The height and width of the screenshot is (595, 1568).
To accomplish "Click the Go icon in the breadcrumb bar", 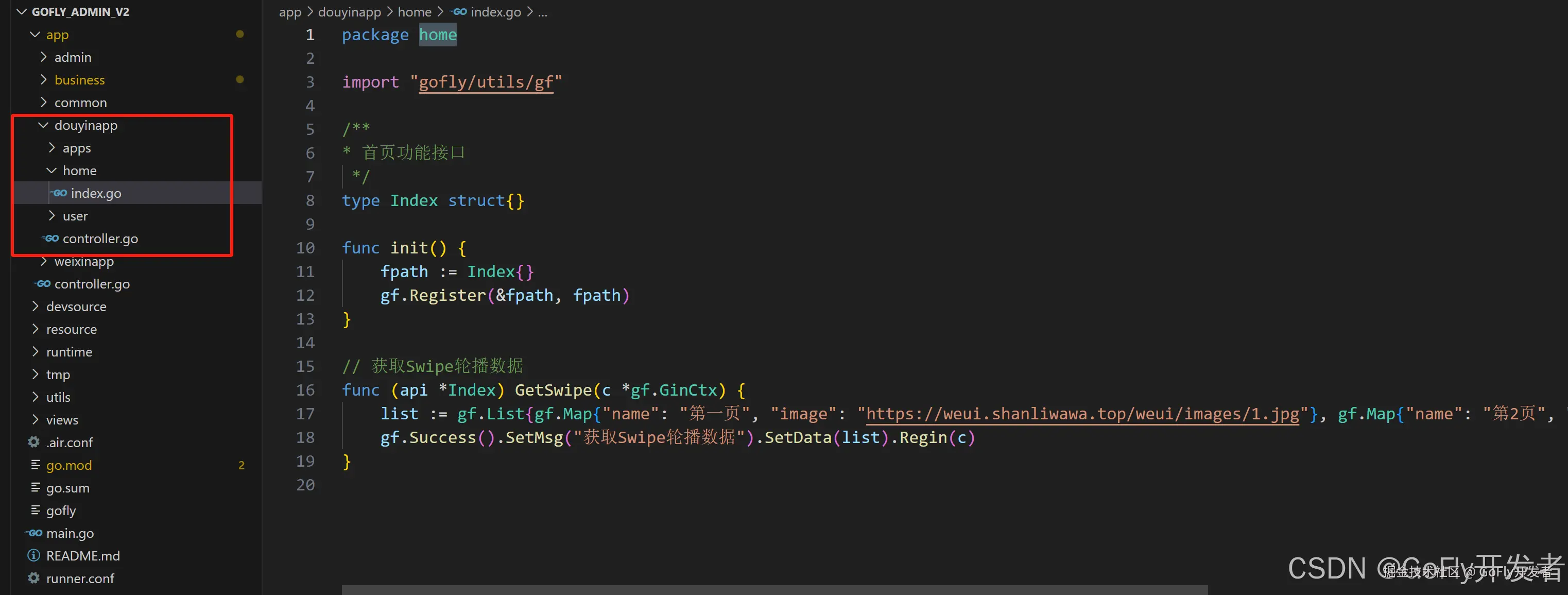I will (459, 11).
